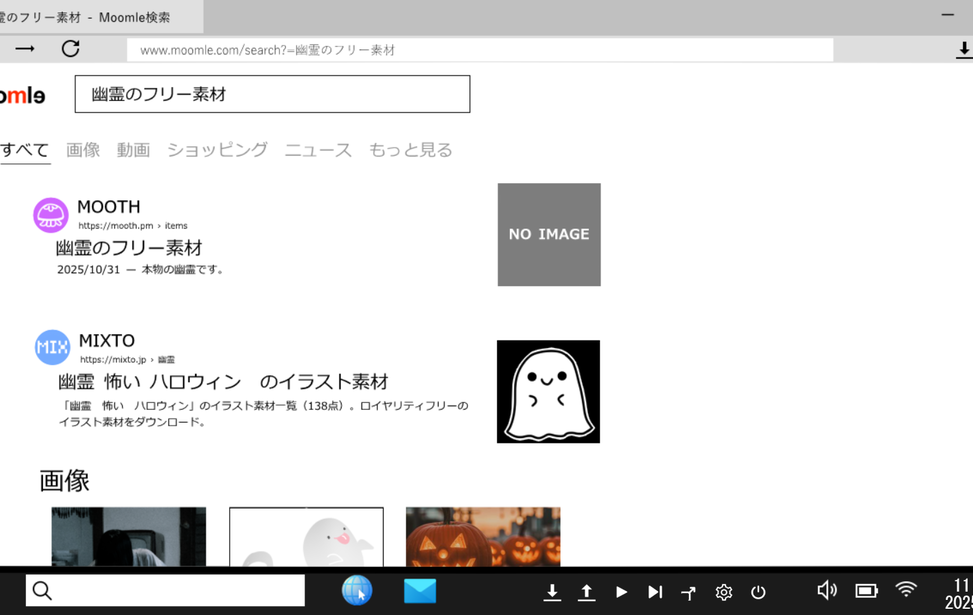
Task: Click the forward arrow navigation icon
Action: (x=25, y=49)
